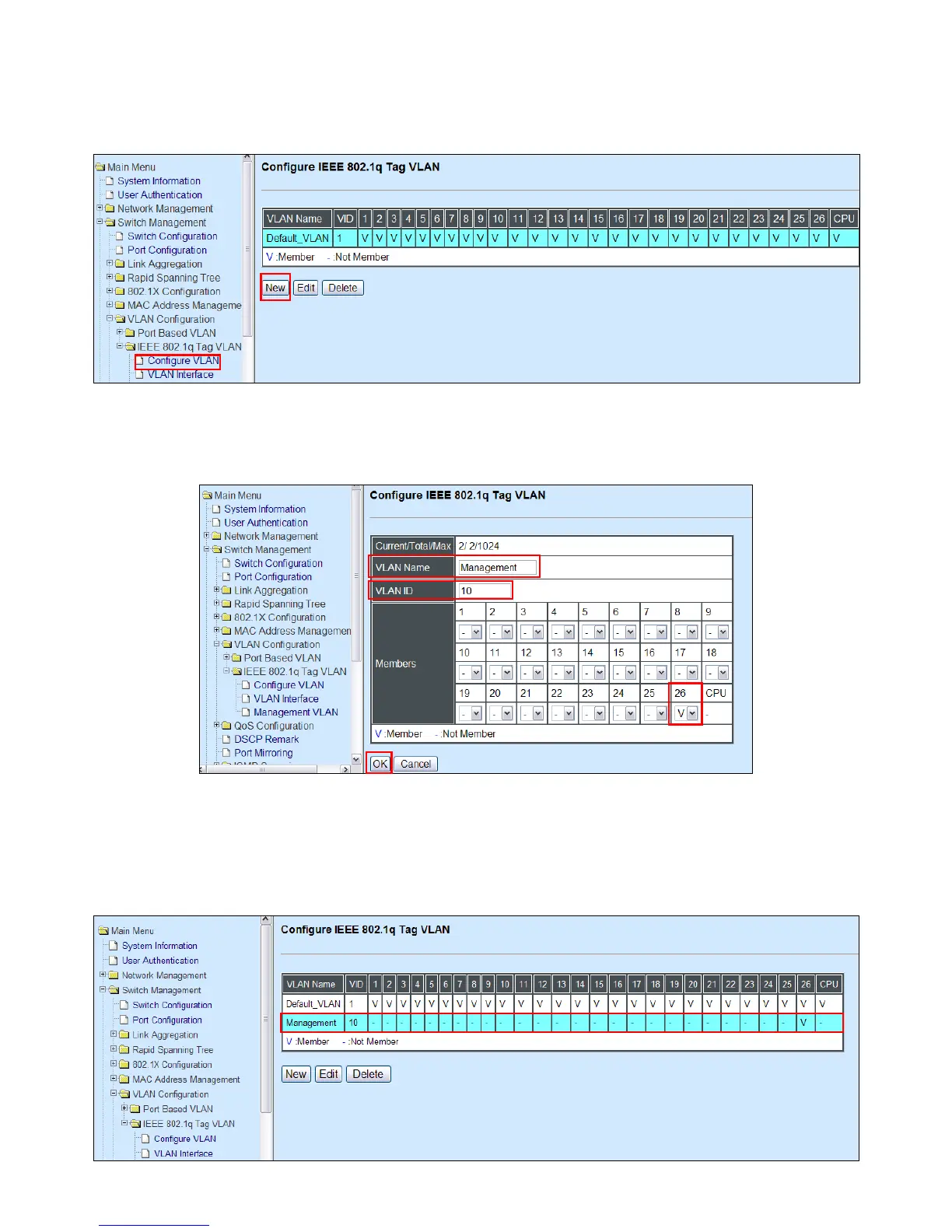Click MAC Address Management folder icon in bottom screenshot
The height and width of the screenshot is (1232, 952).
[124, 1080]
